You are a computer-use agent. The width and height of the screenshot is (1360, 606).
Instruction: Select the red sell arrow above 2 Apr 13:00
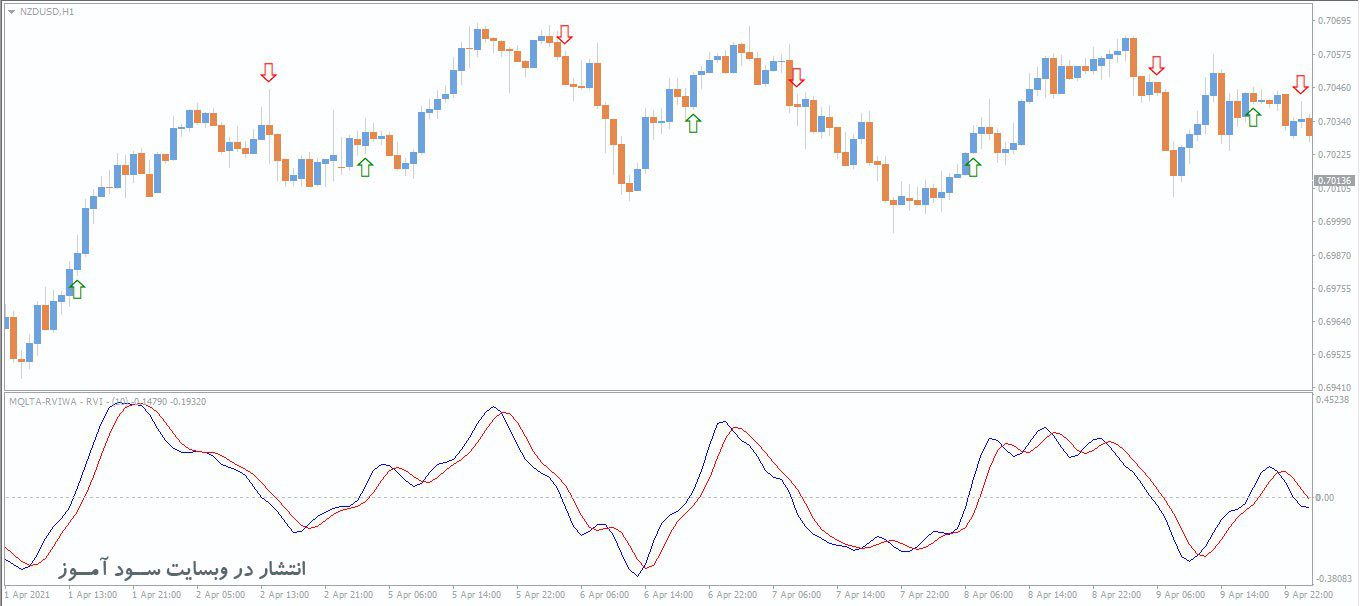click(268, 72)
